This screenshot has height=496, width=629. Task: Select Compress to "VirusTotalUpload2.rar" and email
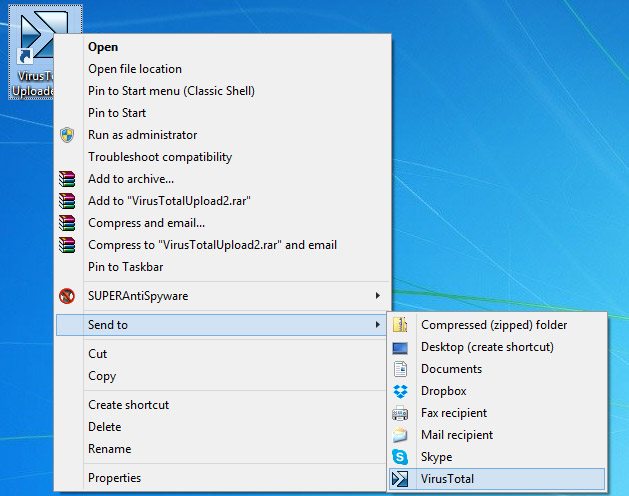click(x=222, y=245)
